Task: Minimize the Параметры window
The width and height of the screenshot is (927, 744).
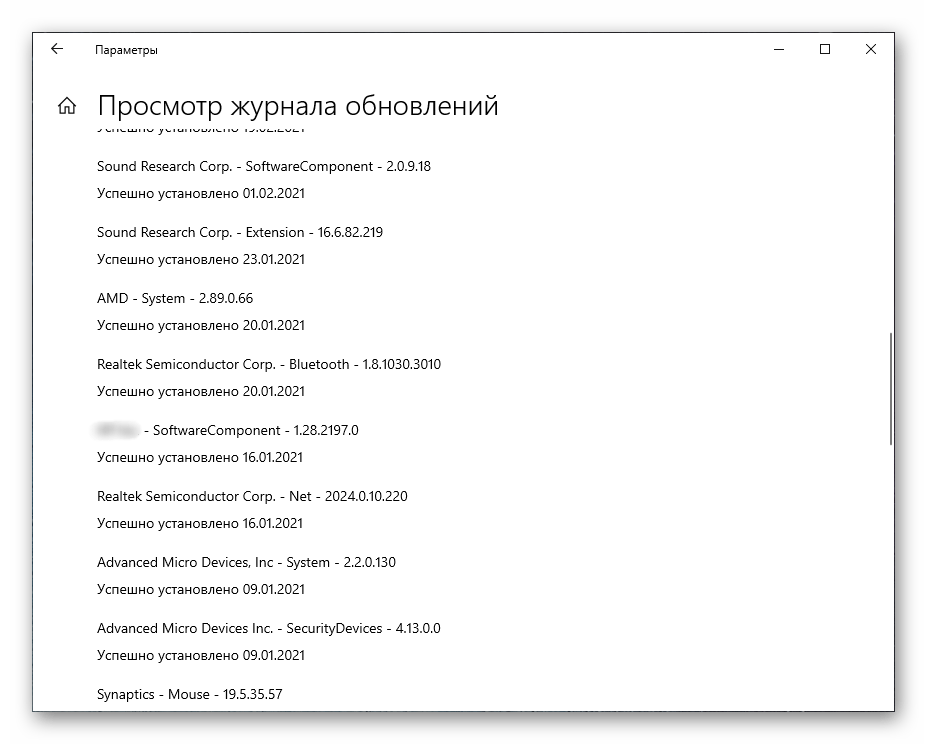Action: pyautogui.click(x=779, y=49)
